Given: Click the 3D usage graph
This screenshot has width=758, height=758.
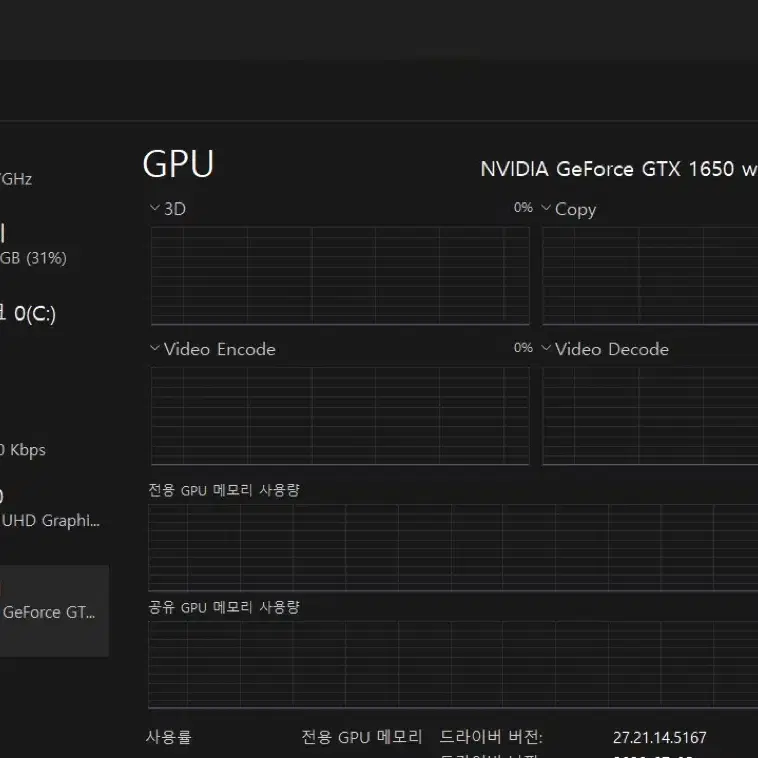Looking at the screenshot, I should (x=340, y=276).
